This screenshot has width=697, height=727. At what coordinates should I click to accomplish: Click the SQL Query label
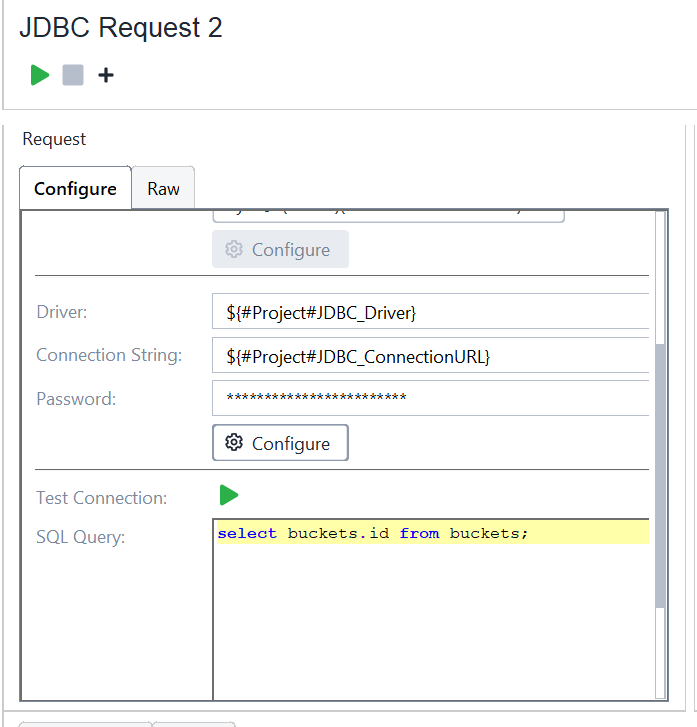pos(79,537)
